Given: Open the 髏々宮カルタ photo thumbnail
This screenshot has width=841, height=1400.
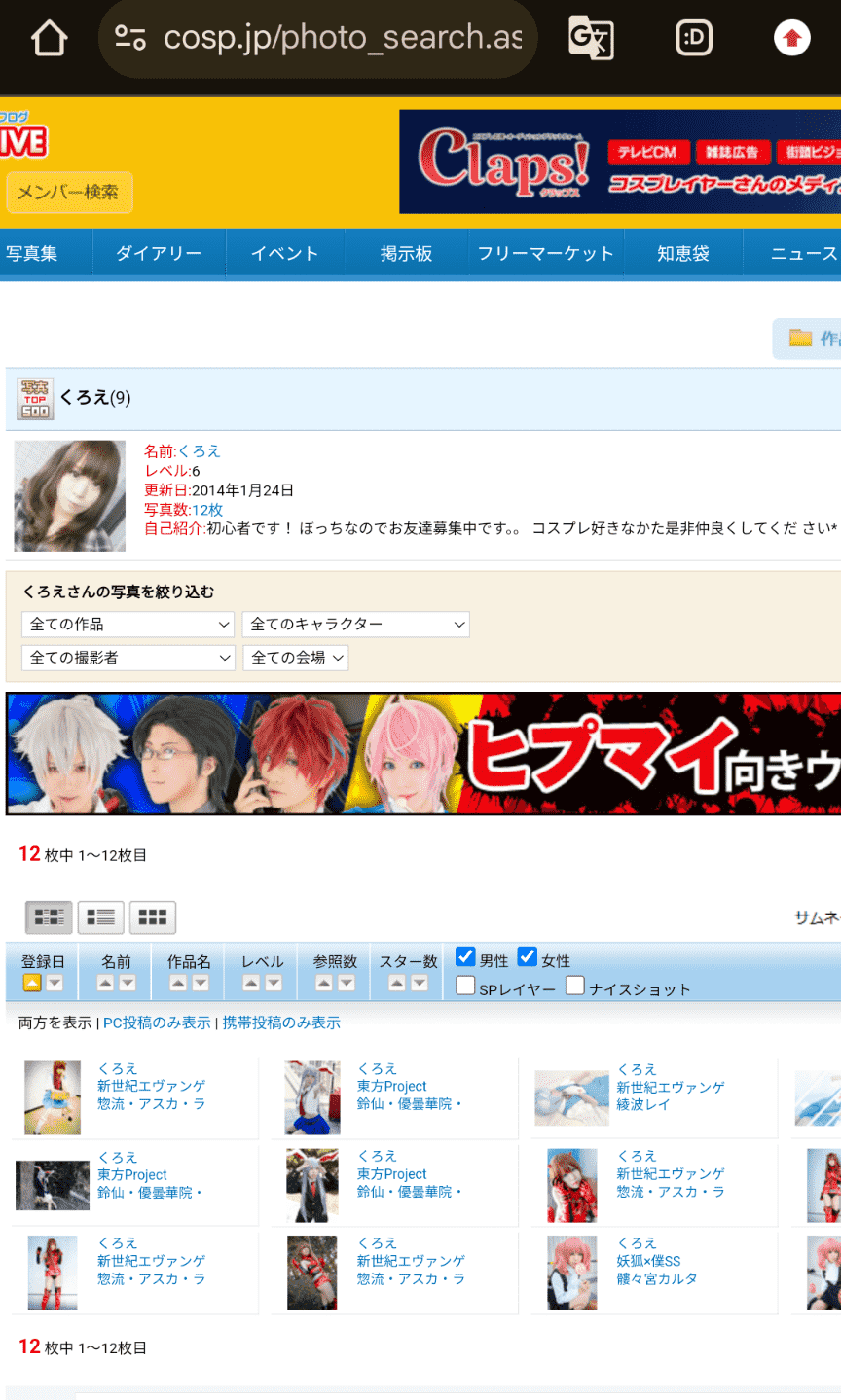Looking at the screenshot, I should (x=571, y=1273).
